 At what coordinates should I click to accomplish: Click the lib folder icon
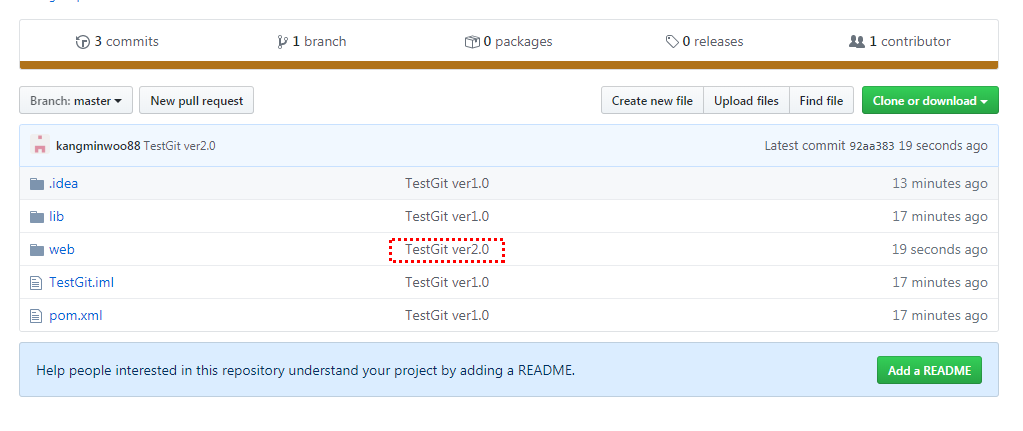(x=37, y=216)
